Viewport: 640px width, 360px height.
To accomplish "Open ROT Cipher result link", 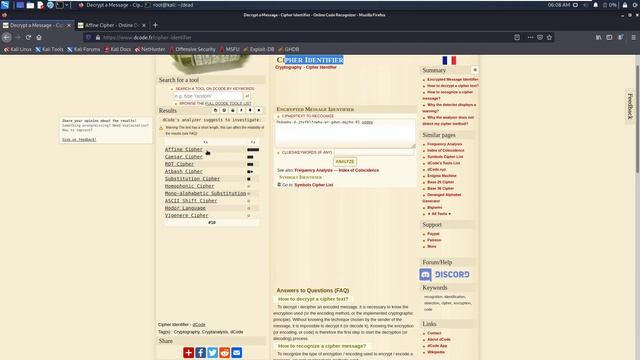I will coord(180,164).
